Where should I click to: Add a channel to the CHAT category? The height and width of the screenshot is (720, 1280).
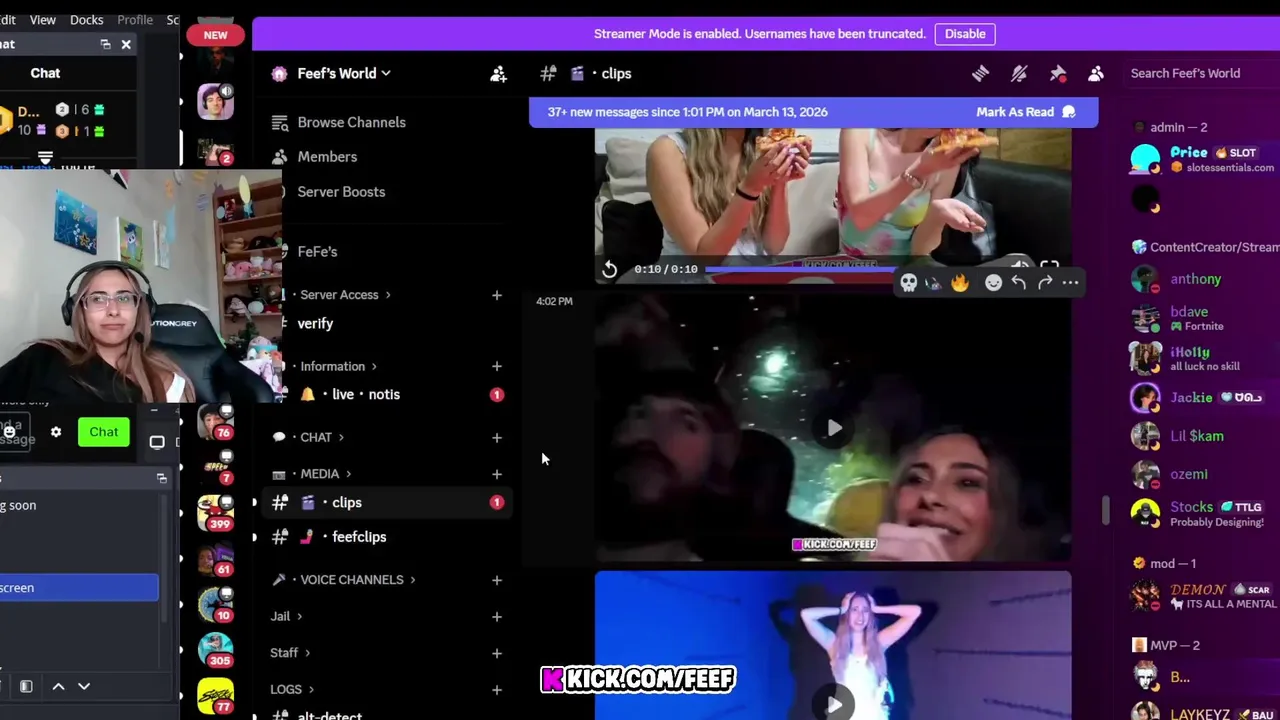pos(497,437)
